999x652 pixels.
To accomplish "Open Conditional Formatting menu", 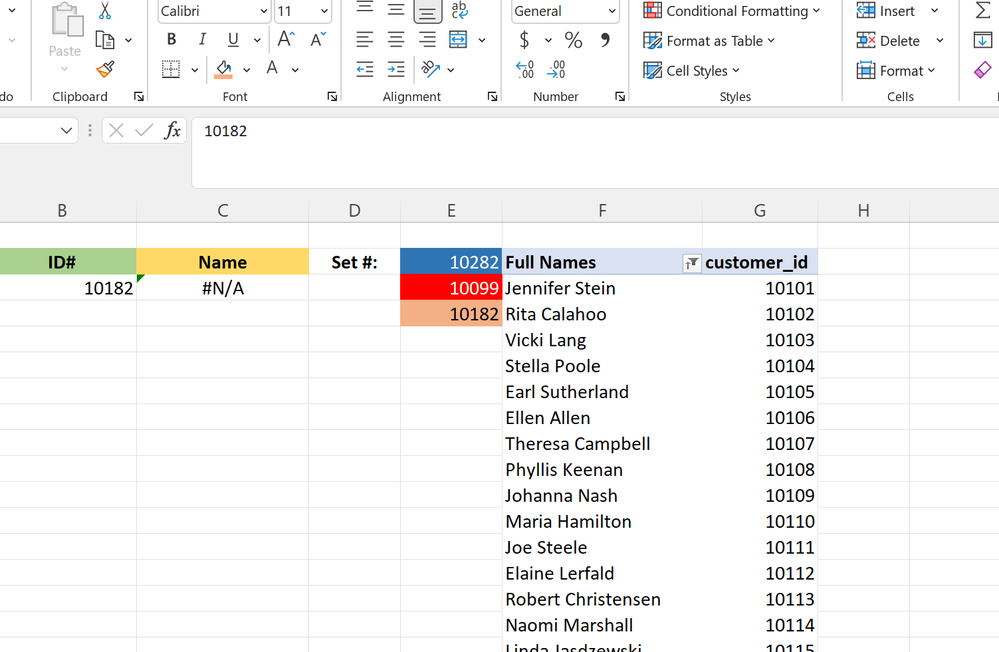I will (731, 11).
